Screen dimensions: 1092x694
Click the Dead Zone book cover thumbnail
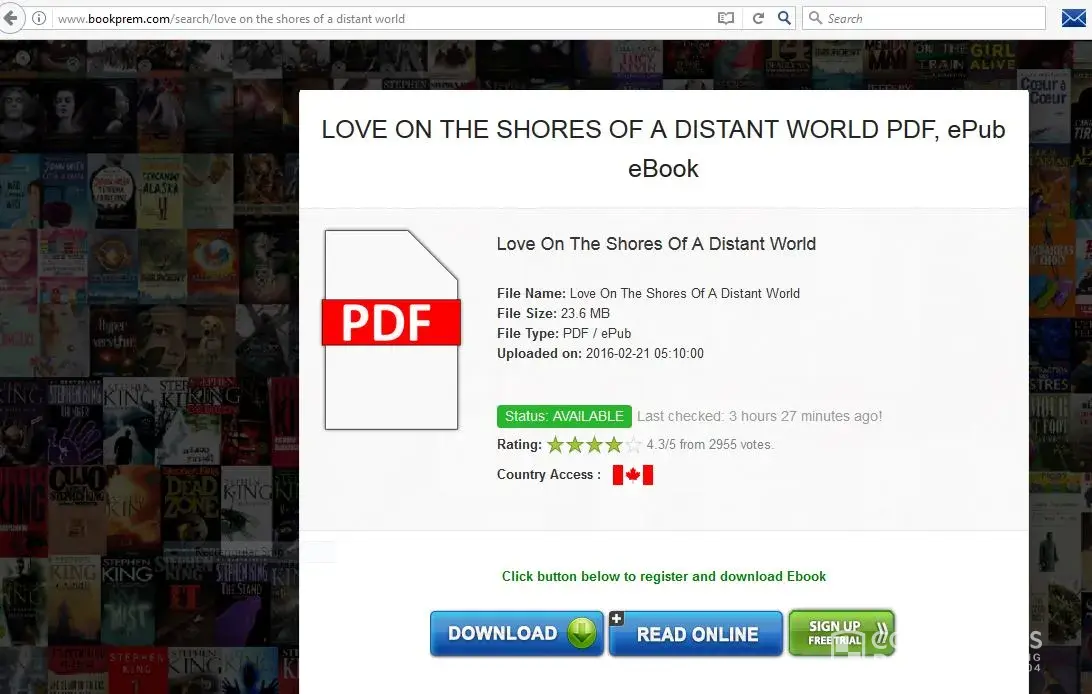click(x=189, y=510)
